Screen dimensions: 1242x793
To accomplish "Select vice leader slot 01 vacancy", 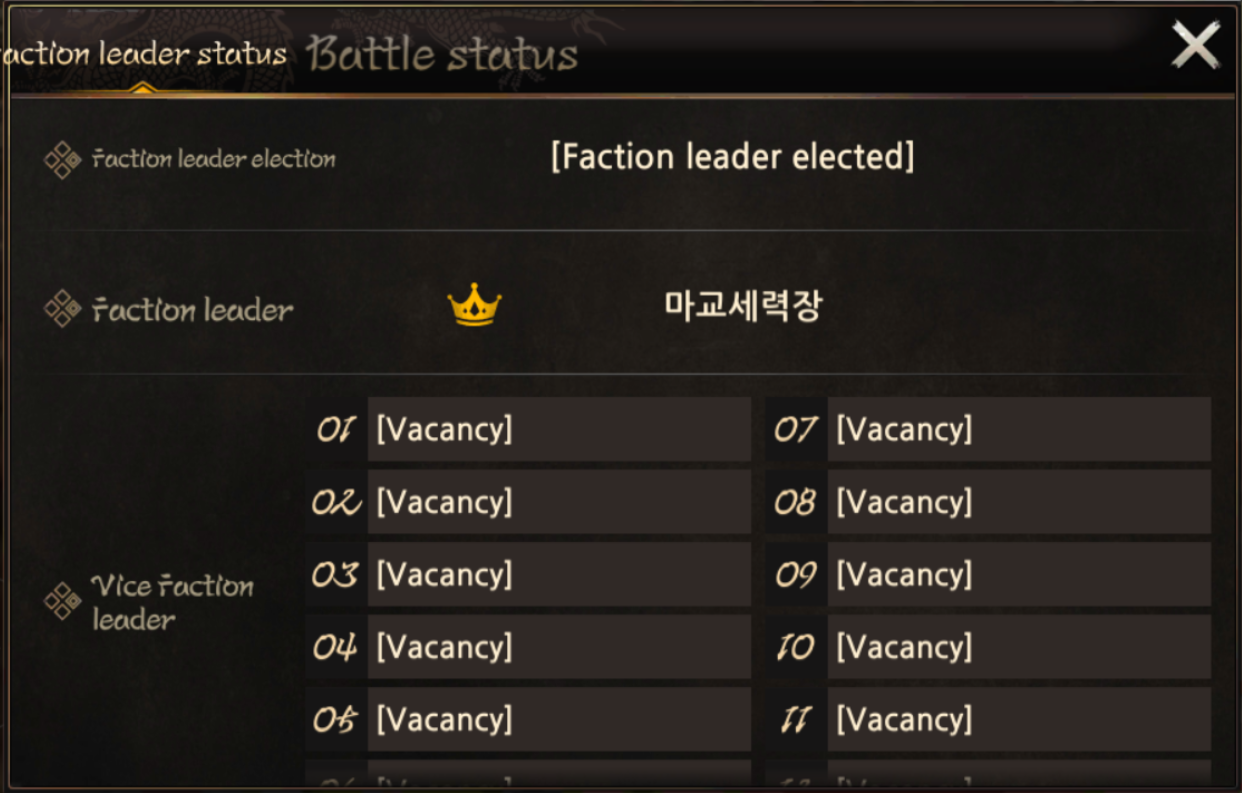I will click(x=558, y=430).
